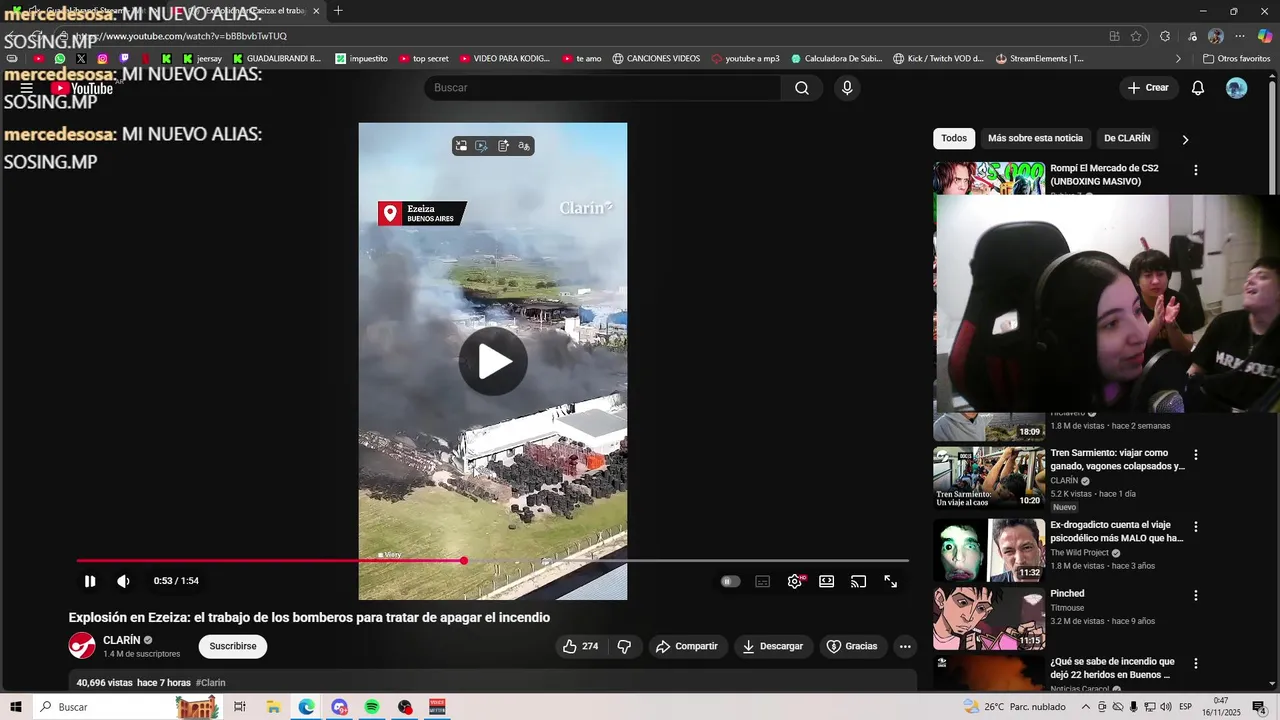Dislike the video

pos(624,646)
